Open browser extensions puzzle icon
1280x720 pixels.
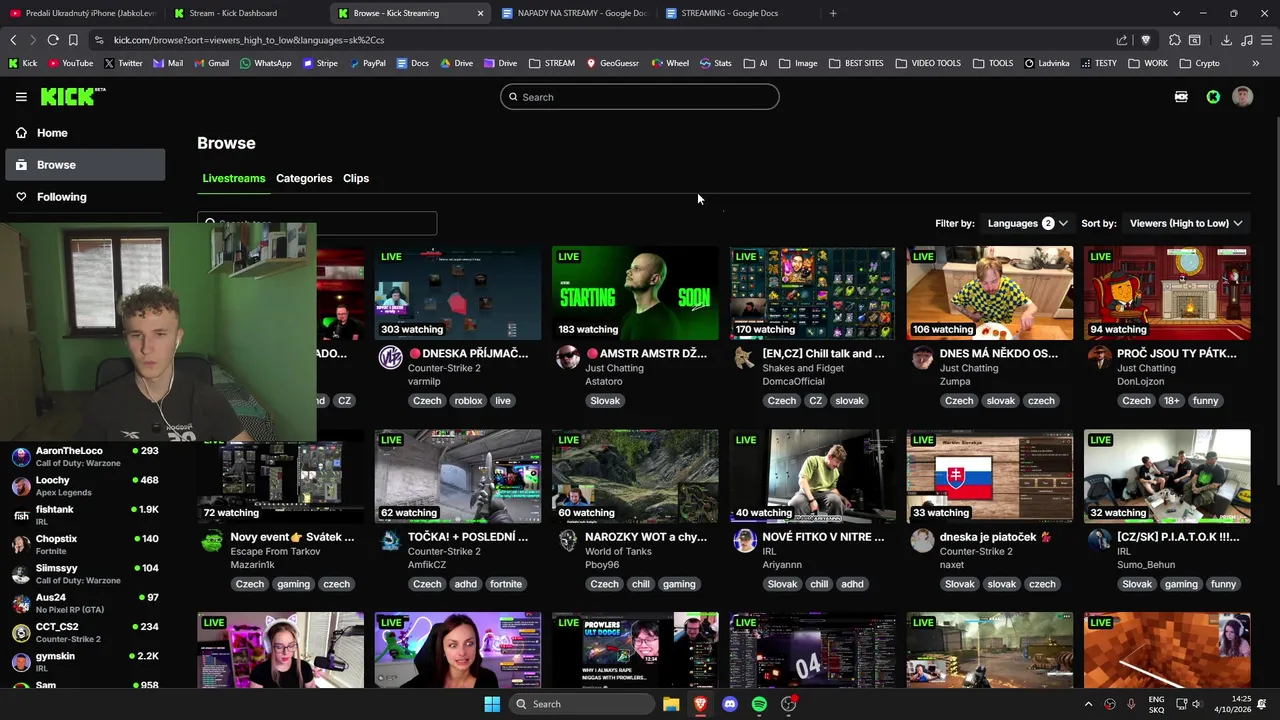pyautogui.click(x=1175, y=40)
